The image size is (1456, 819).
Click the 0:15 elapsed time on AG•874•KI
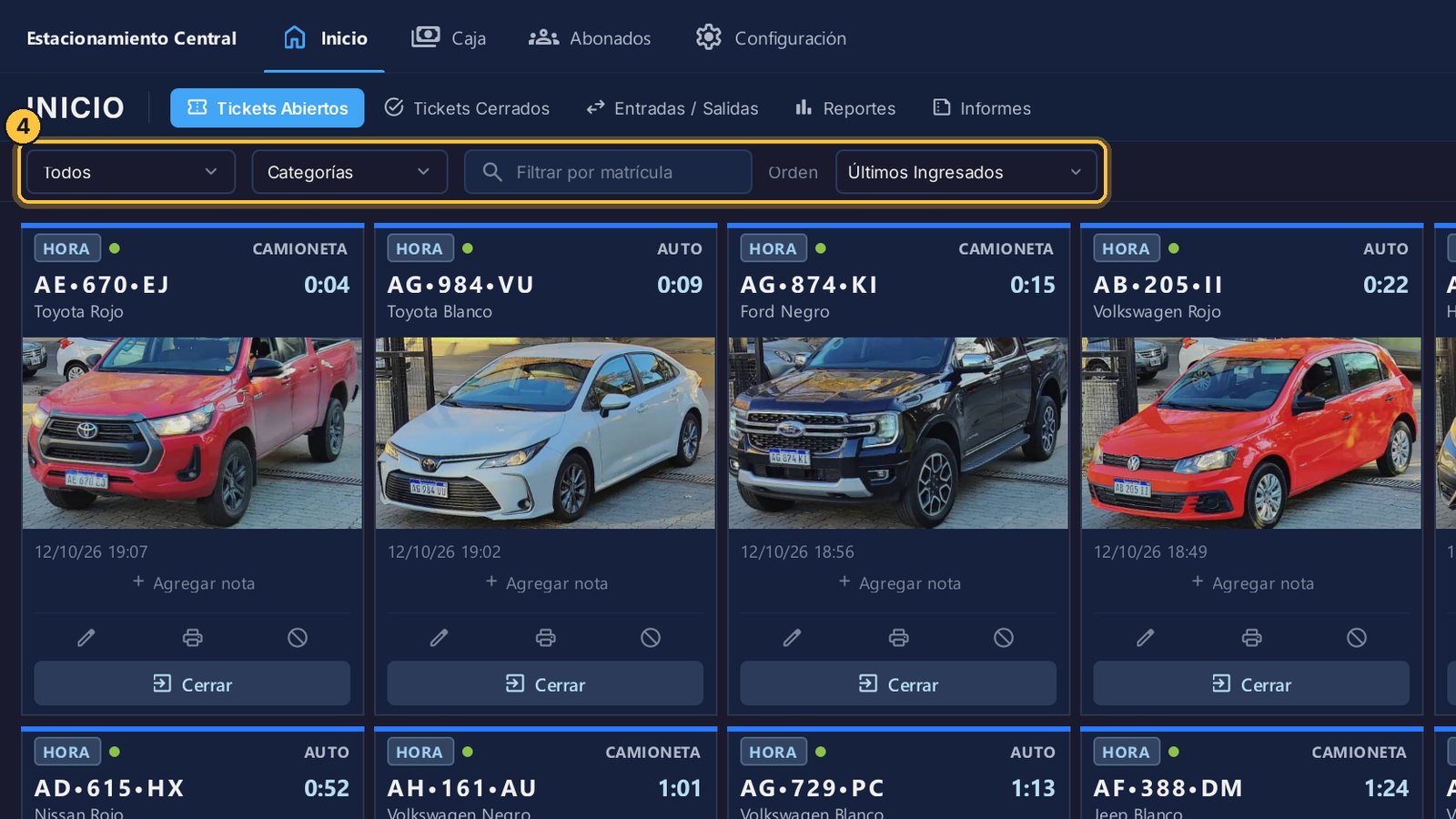click(1033, 285)
